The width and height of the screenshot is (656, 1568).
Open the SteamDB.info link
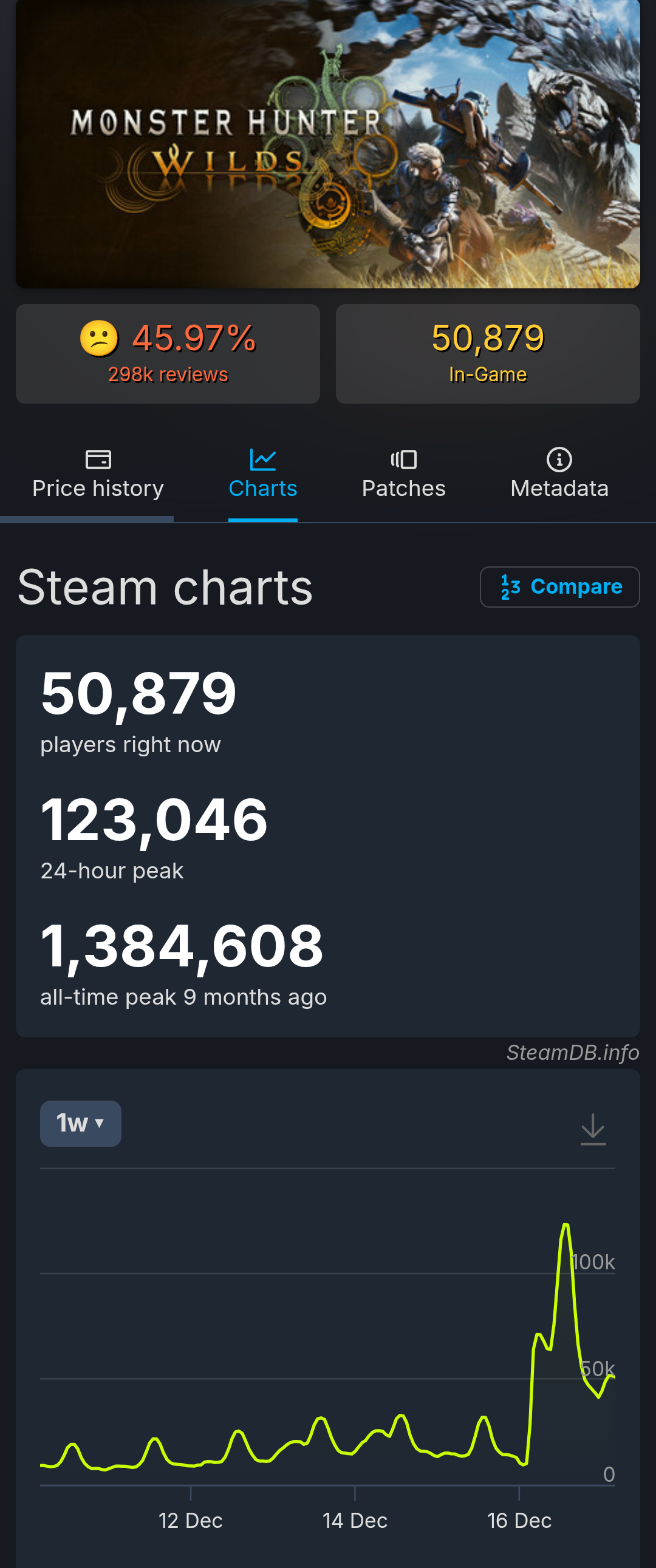(573, 1053)
